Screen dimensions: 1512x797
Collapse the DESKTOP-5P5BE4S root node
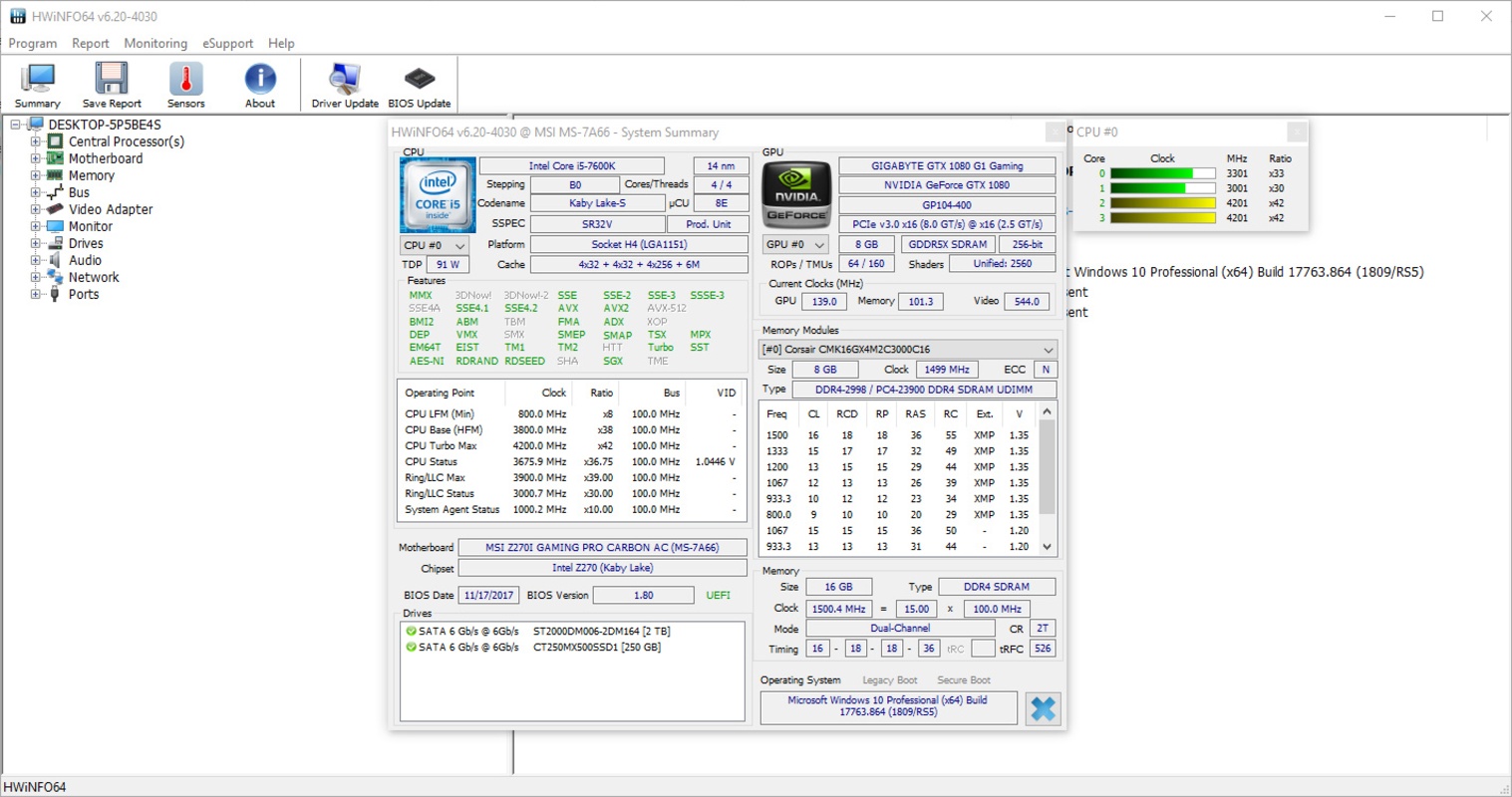pyautogui.click(x=15, y=125)
